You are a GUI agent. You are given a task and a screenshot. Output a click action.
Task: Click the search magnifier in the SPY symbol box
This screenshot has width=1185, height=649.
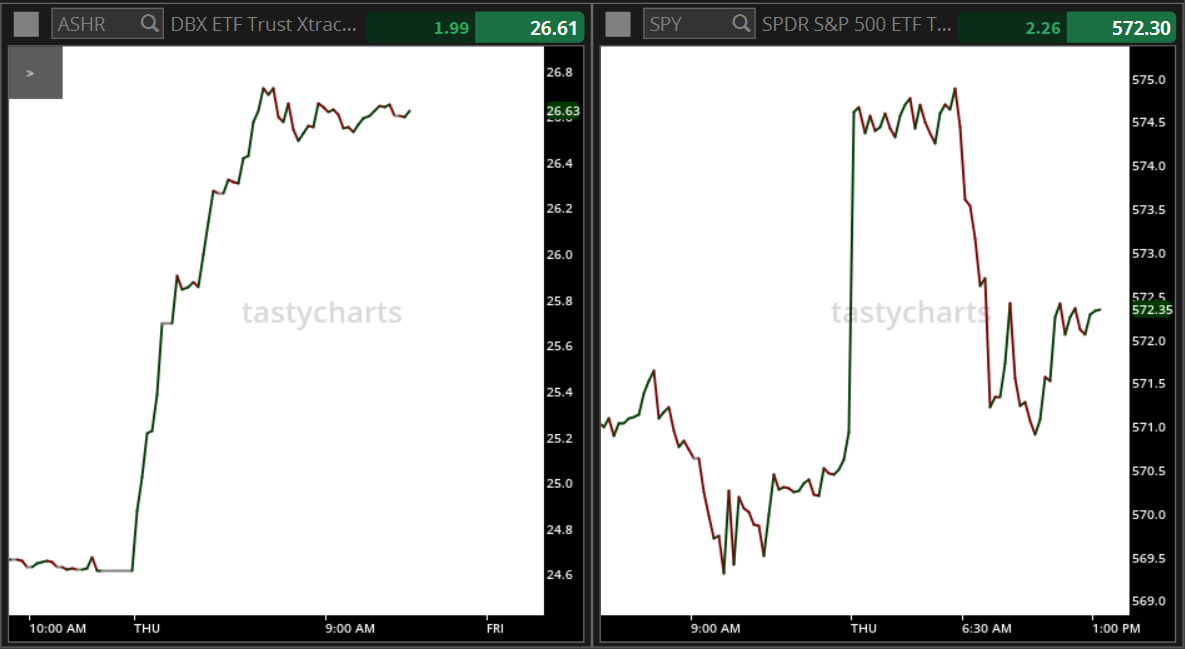coord(739,23)
